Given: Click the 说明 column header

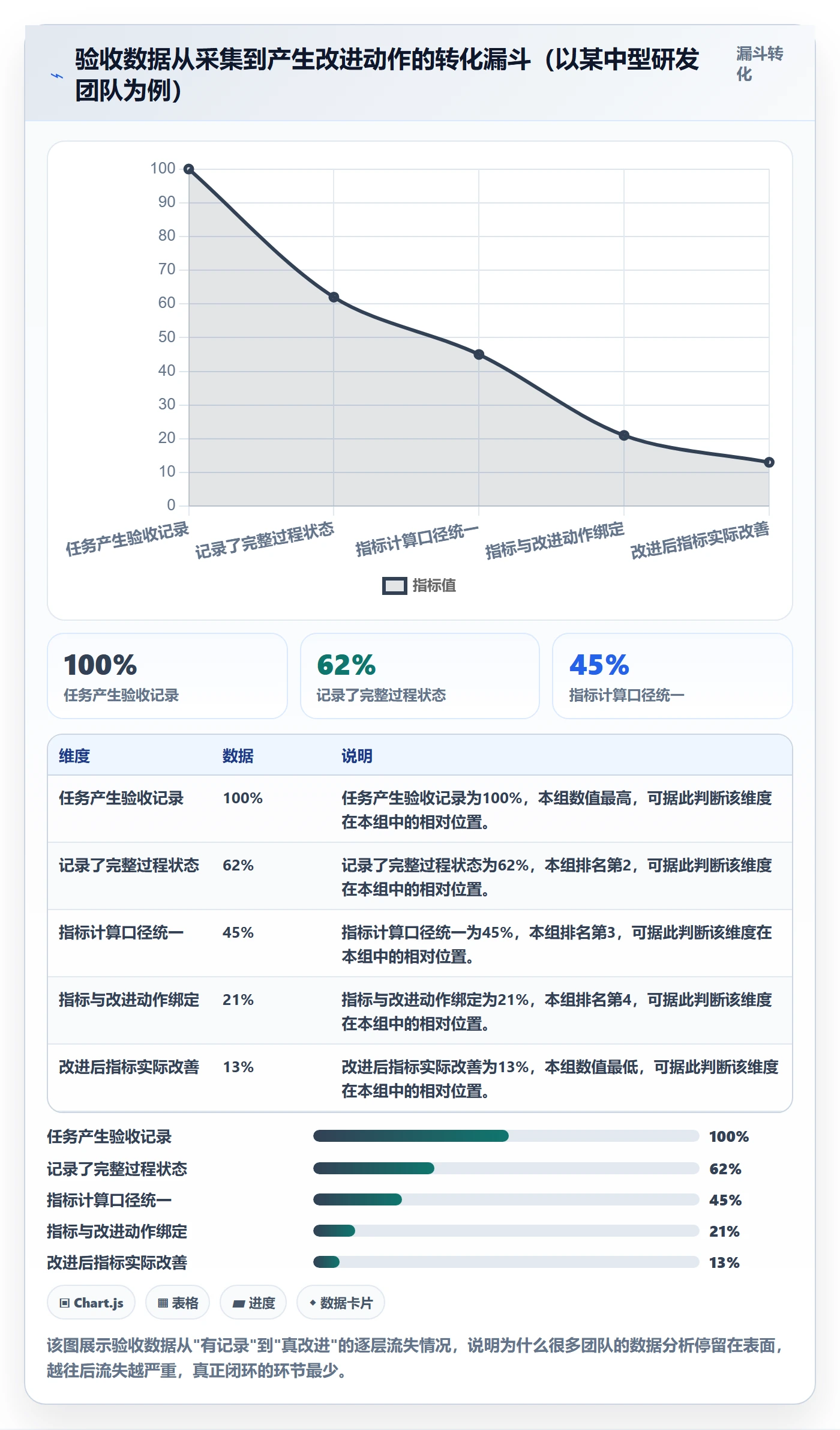Looking at the screenshot, I should click(357, 756).
